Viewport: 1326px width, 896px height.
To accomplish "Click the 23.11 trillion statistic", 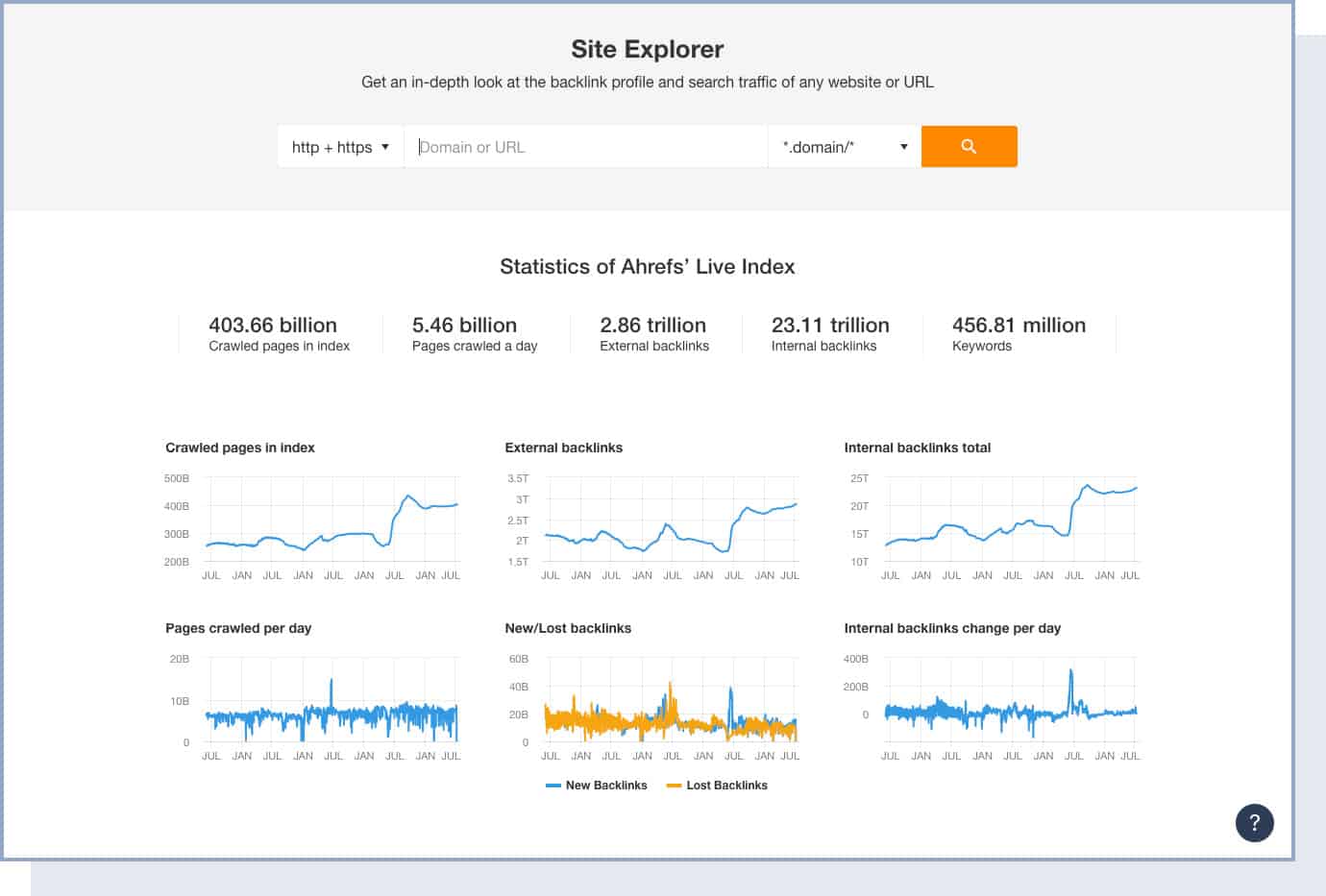I will click(830, 325).
